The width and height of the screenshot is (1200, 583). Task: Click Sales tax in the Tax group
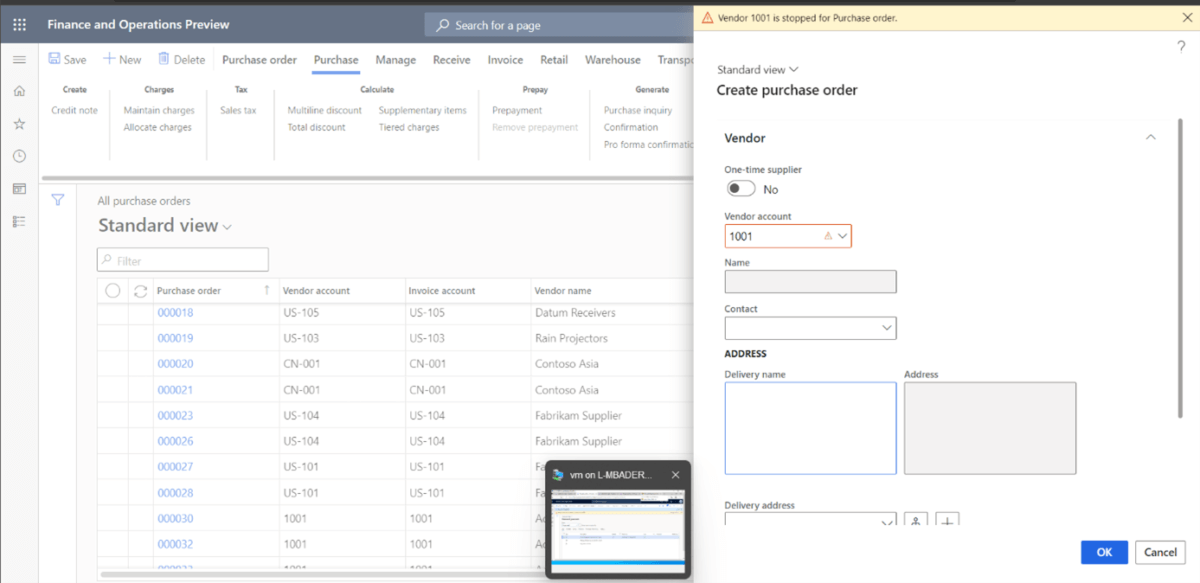[x=238, y=111]
